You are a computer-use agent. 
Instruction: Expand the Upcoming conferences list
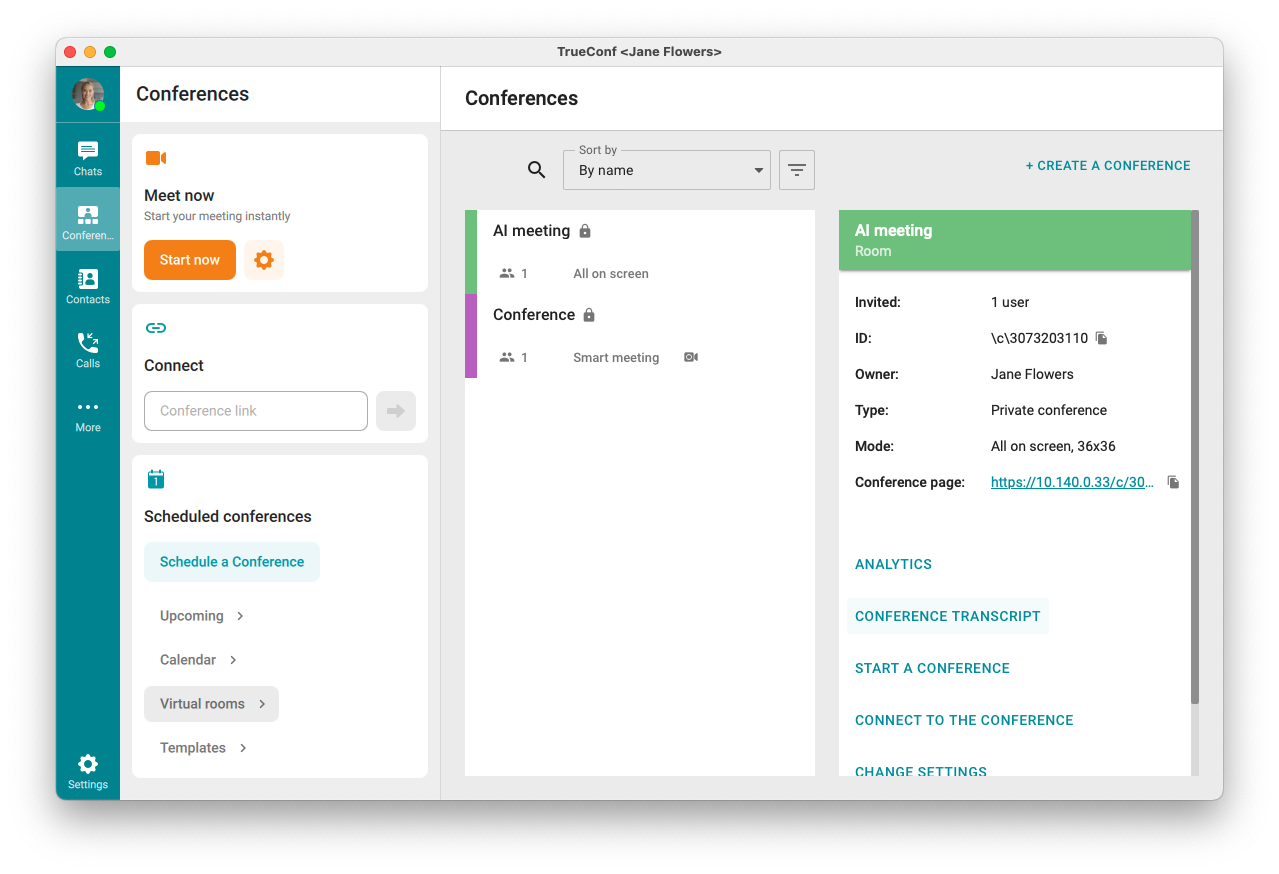pyautogui.click(x=202, y=616)
